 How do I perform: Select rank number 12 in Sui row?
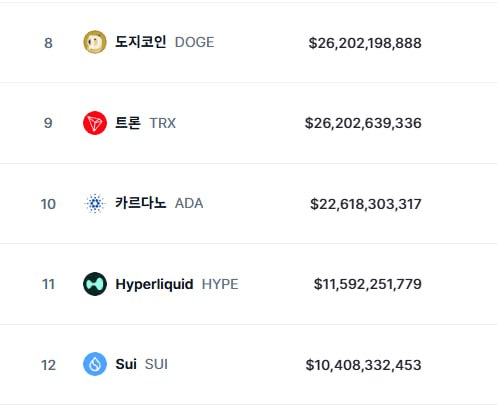tap(48, 365)
